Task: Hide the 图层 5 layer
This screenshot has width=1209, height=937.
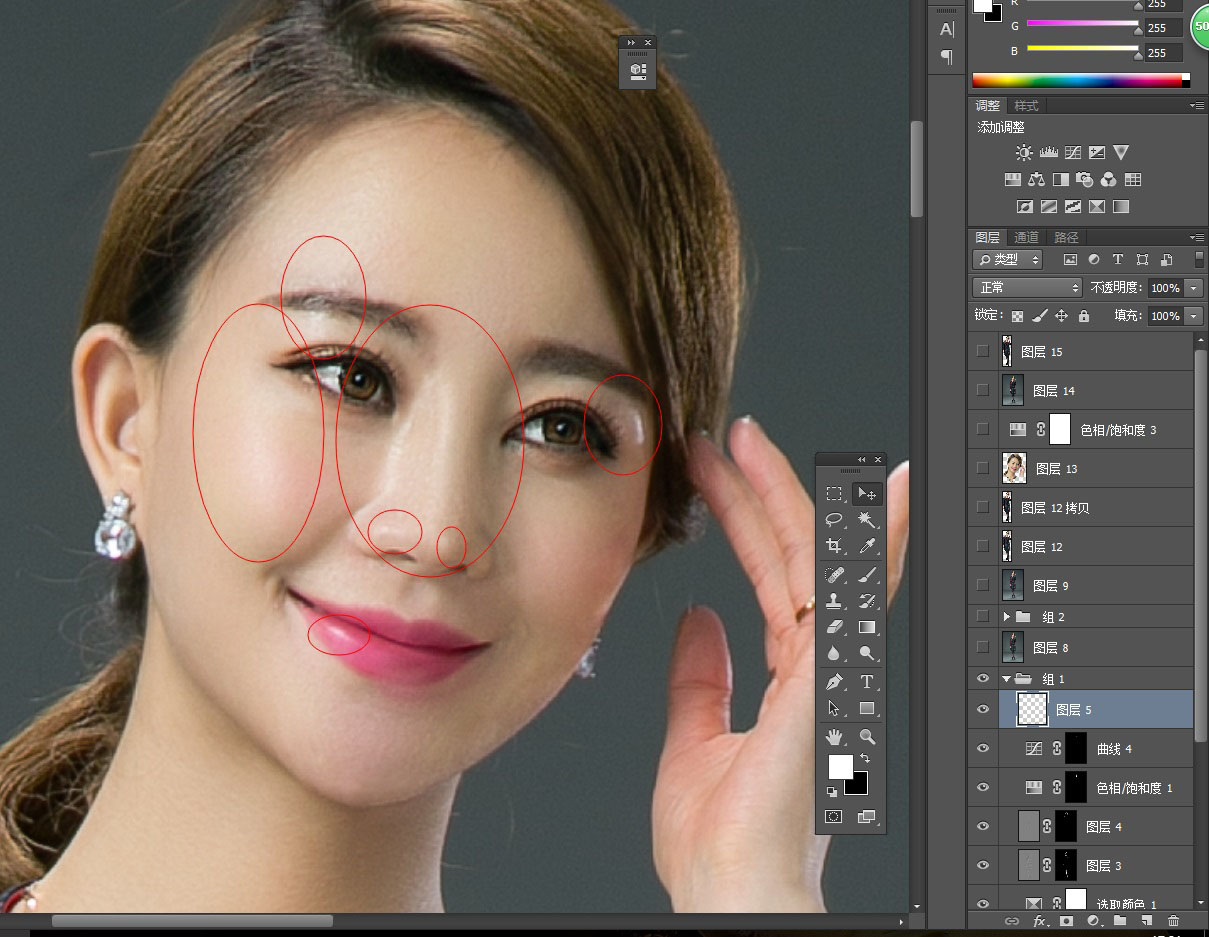Action: tap(983, 709)
